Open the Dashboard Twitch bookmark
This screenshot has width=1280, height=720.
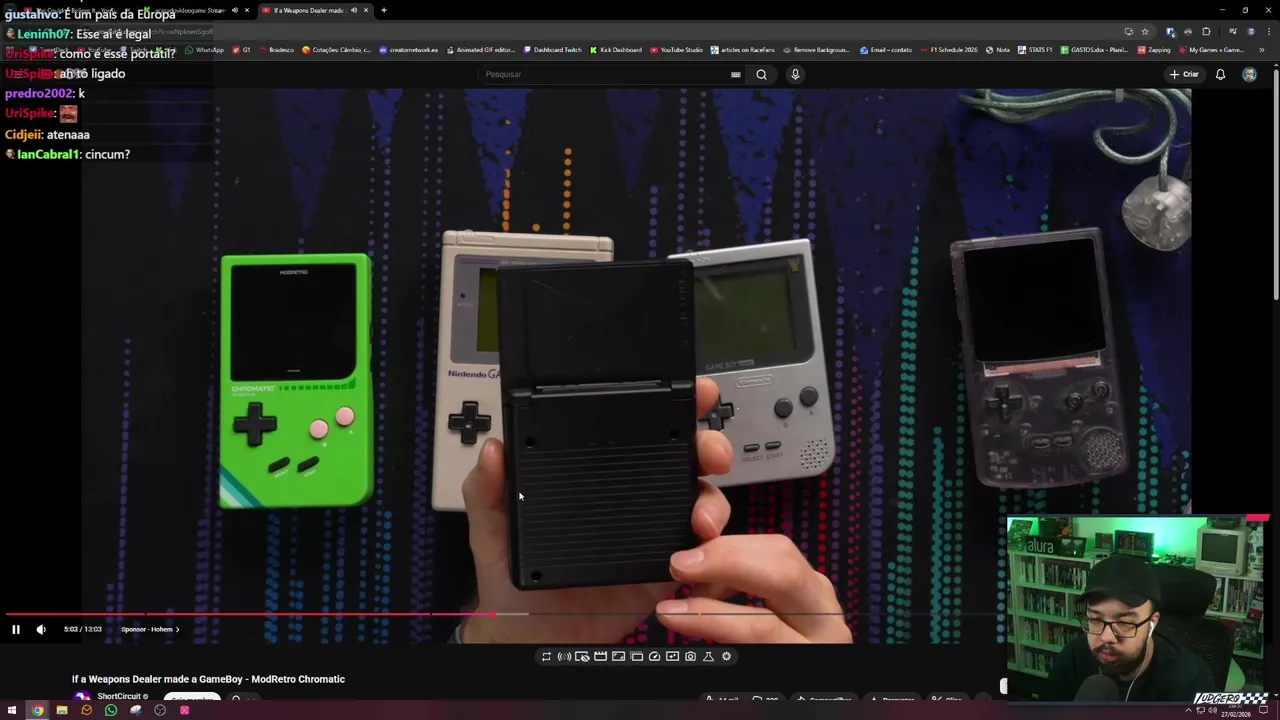pyautogui.click(x=553, y=50)
